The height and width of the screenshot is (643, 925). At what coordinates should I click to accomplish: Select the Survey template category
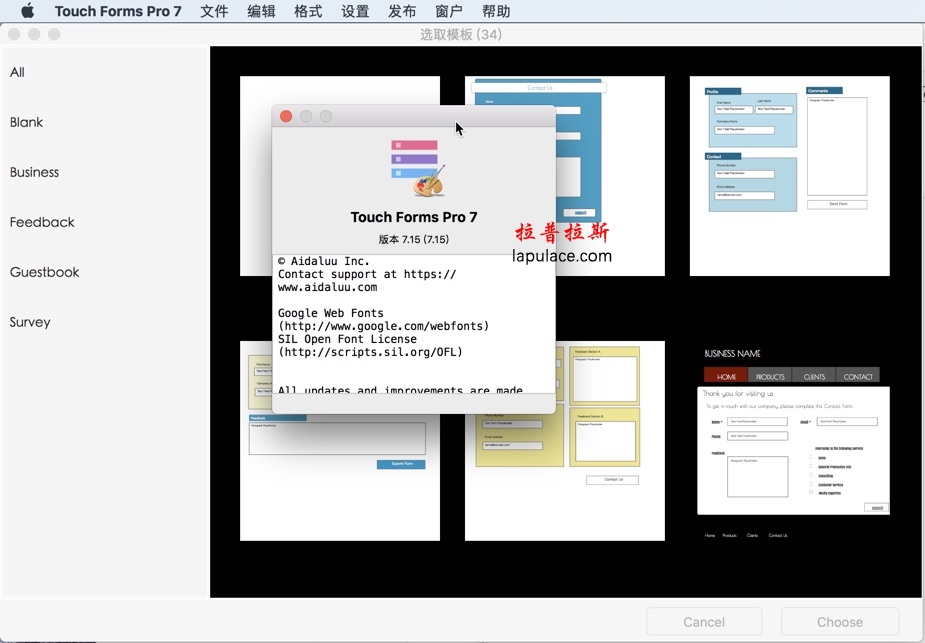pos(30,322)
